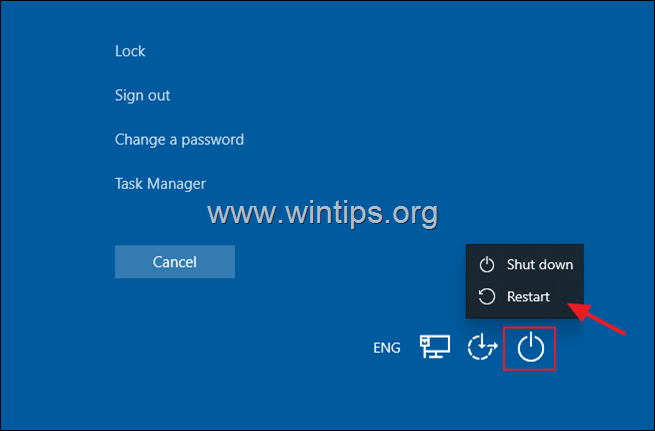The width and height of the screenshot is (655, 431).
Task: Sign out of the current account
Action: 142,95
